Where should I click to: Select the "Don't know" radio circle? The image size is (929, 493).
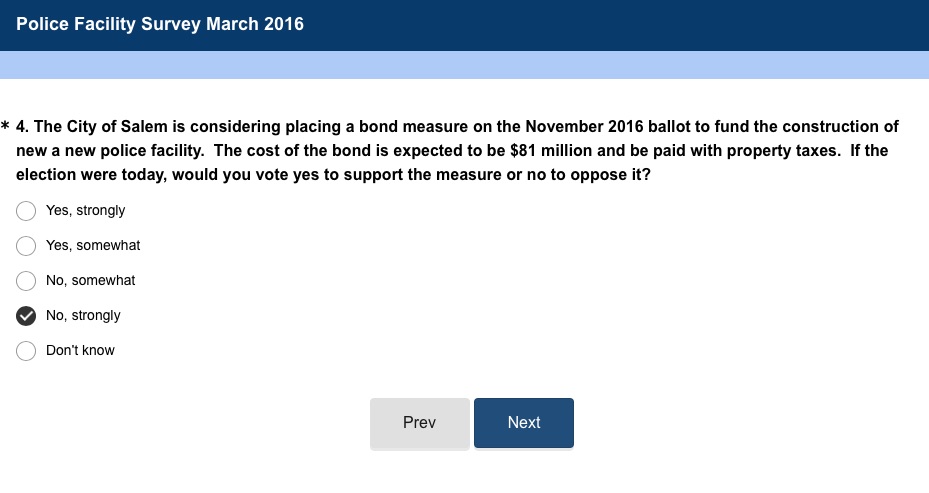click(26, 351)
